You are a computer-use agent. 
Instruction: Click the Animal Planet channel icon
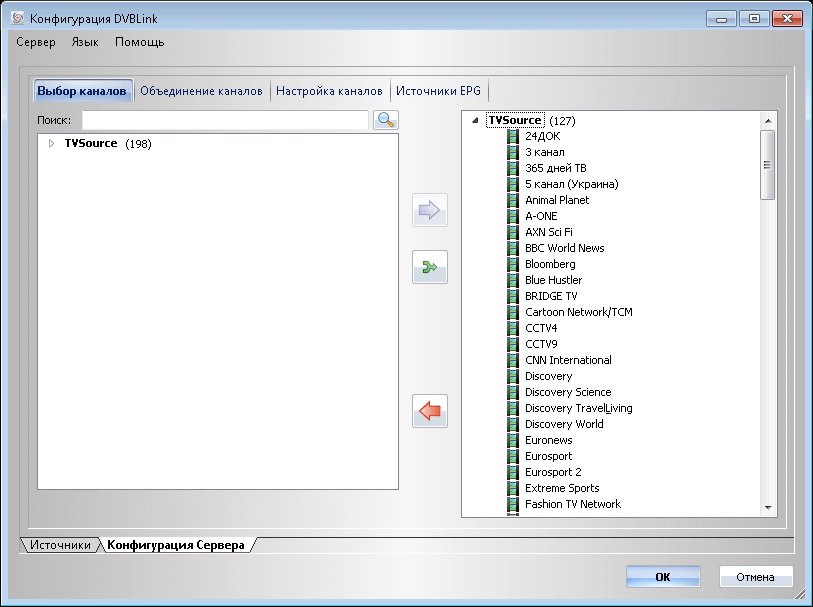[x=513, y=200]
